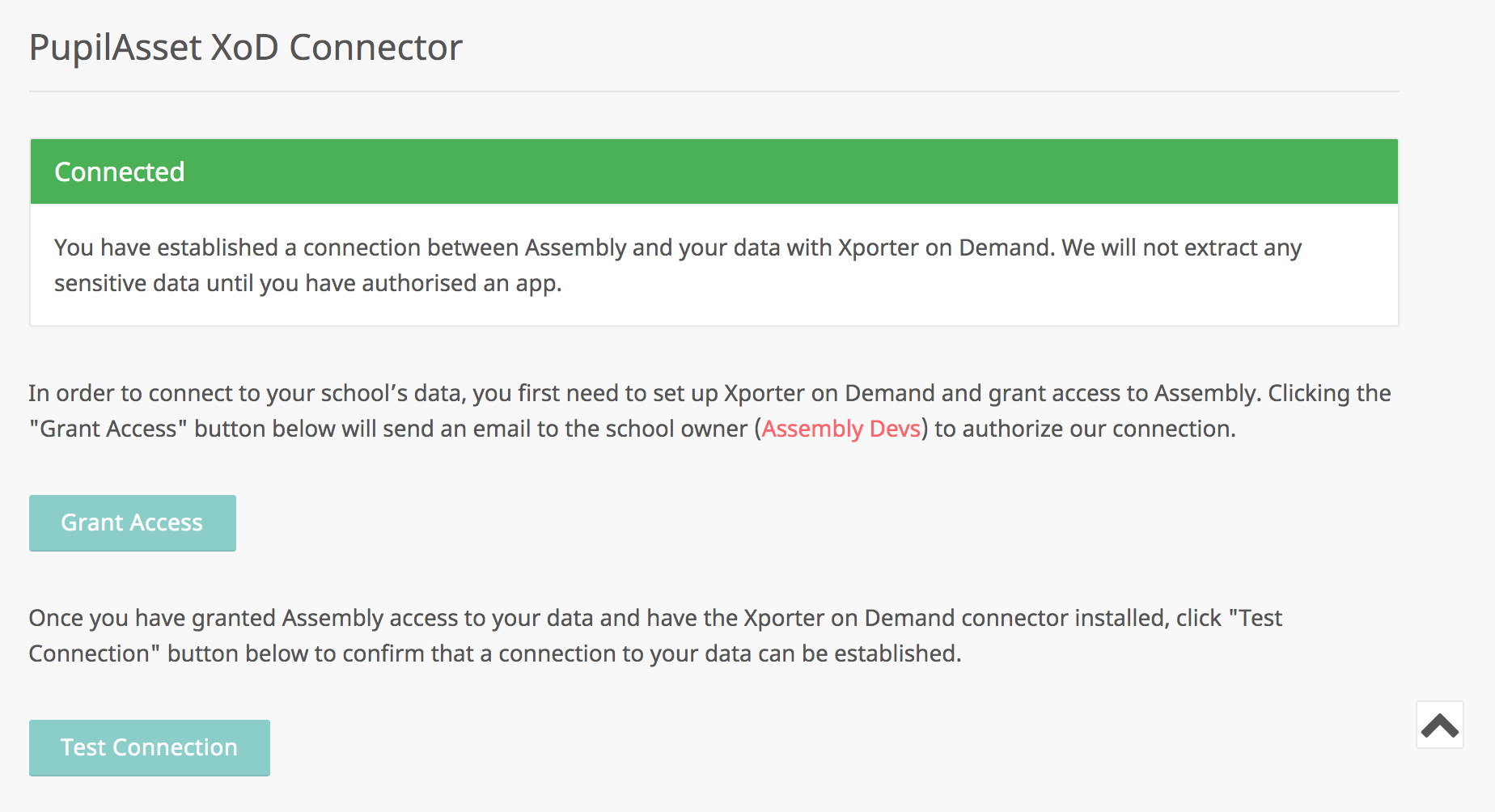The width and height of the screenshot is (1495, 812).
Task: Click the PupilAsset XoD Connector page title
Action: tap(245, 47)
